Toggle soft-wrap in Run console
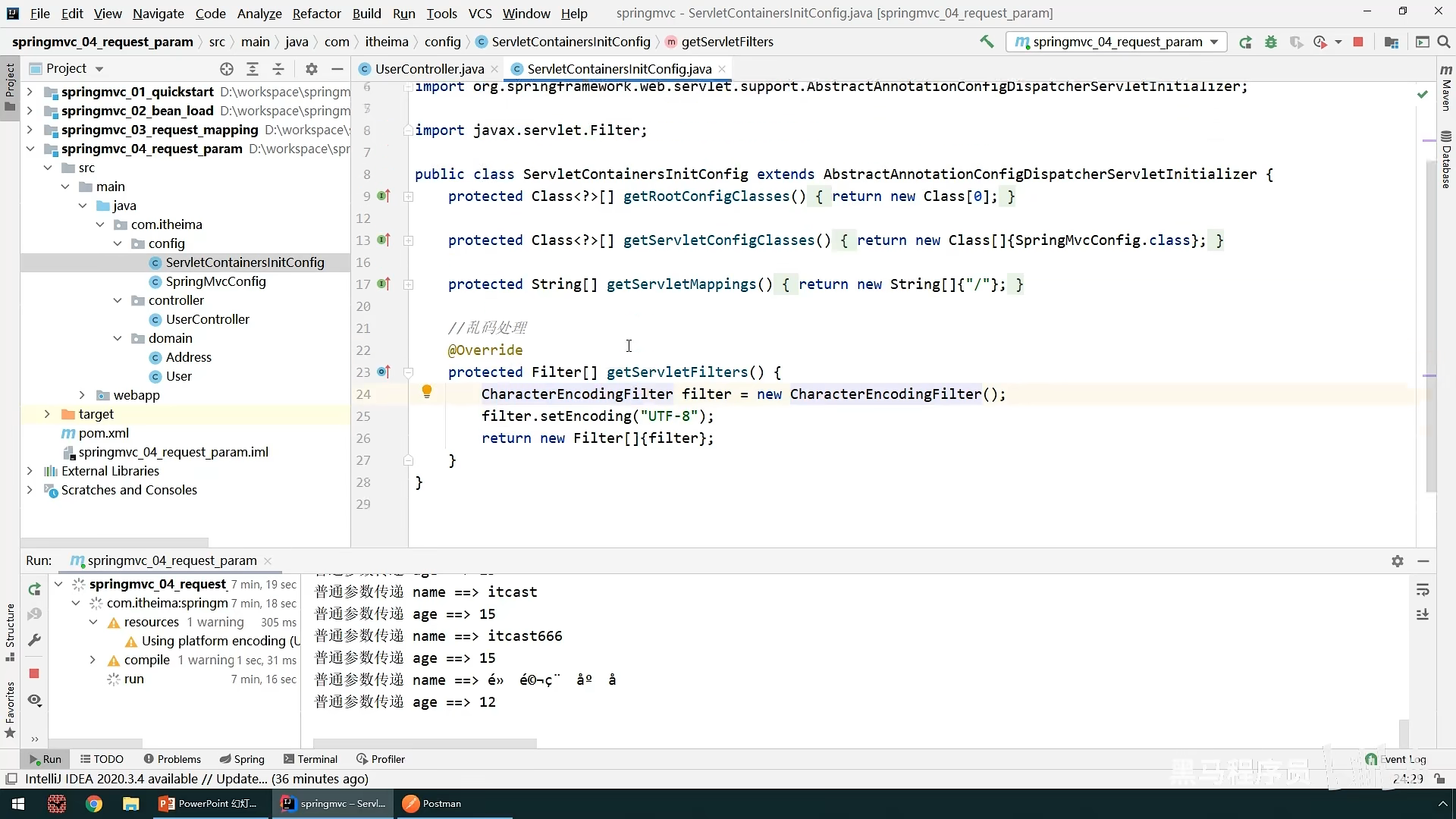Screen dimensions: 1456x819 pos(1423,590)
